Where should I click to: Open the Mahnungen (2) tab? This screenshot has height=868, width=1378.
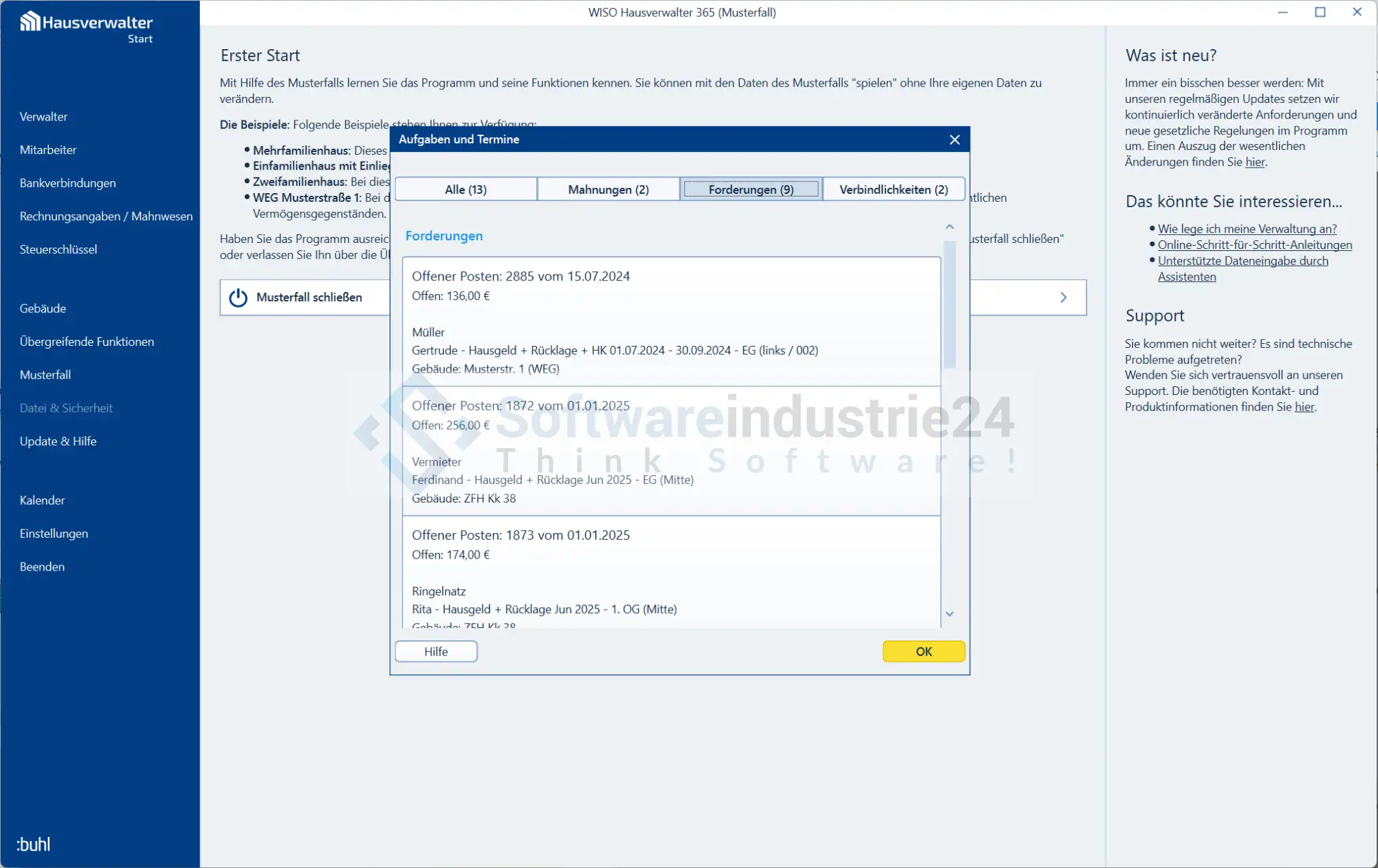click(x=608, y=189)
